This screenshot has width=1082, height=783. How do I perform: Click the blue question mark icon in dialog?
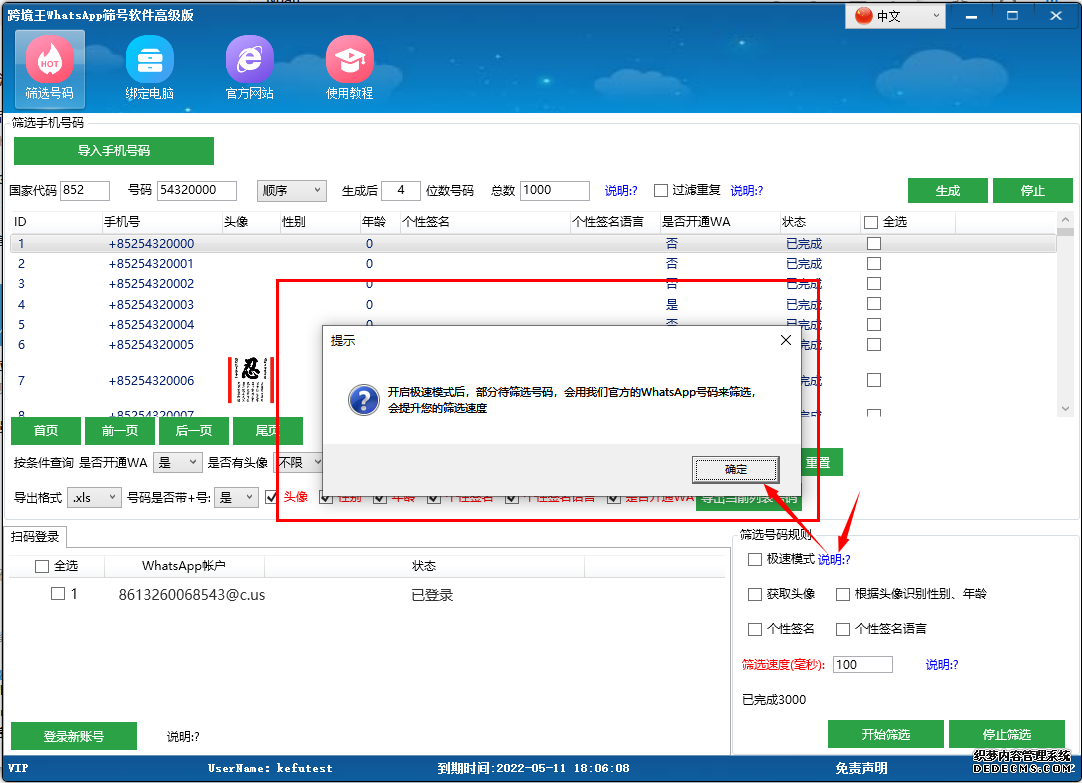pyautogui.click(x=364, y=400)
